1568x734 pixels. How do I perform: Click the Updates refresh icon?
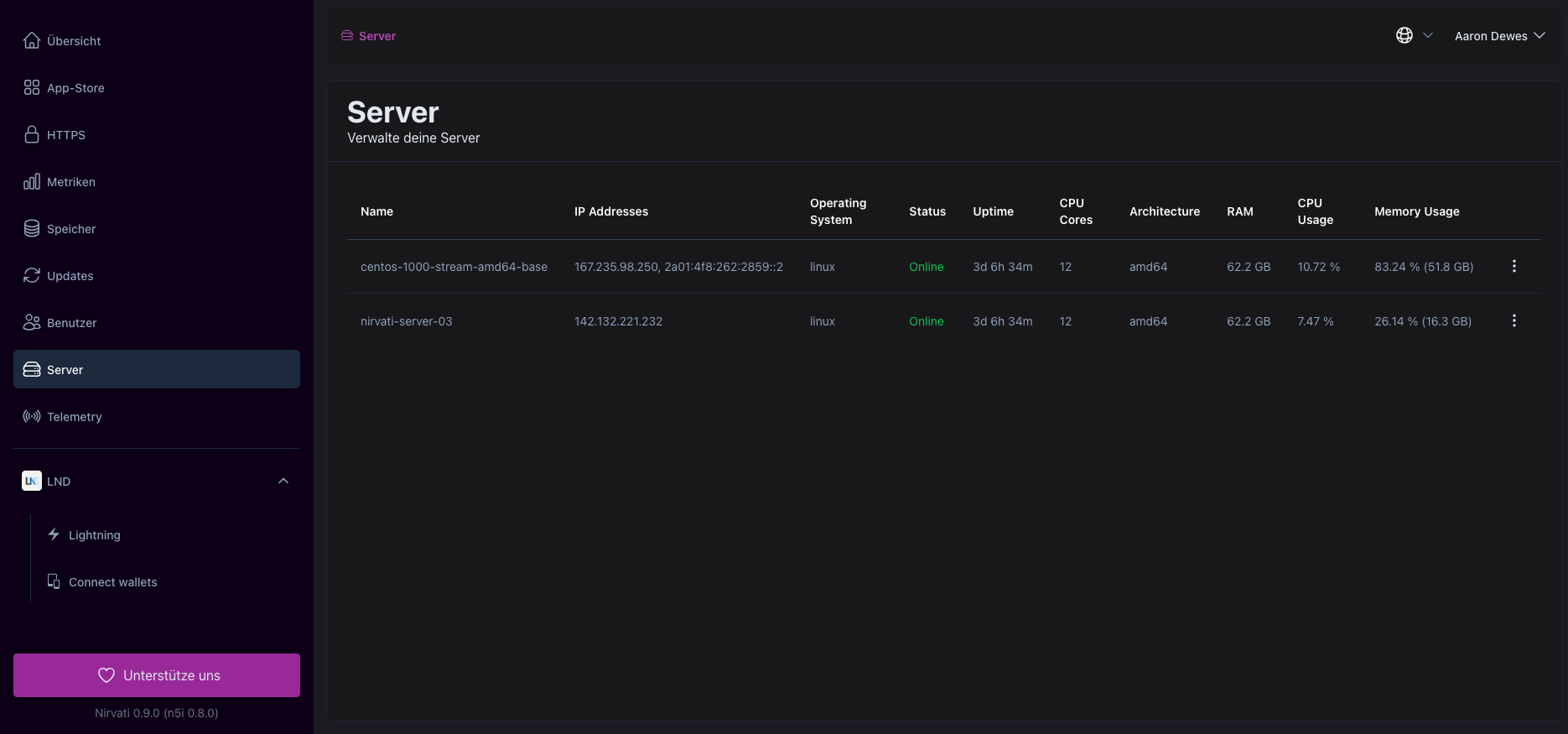(x=32, y=275)
